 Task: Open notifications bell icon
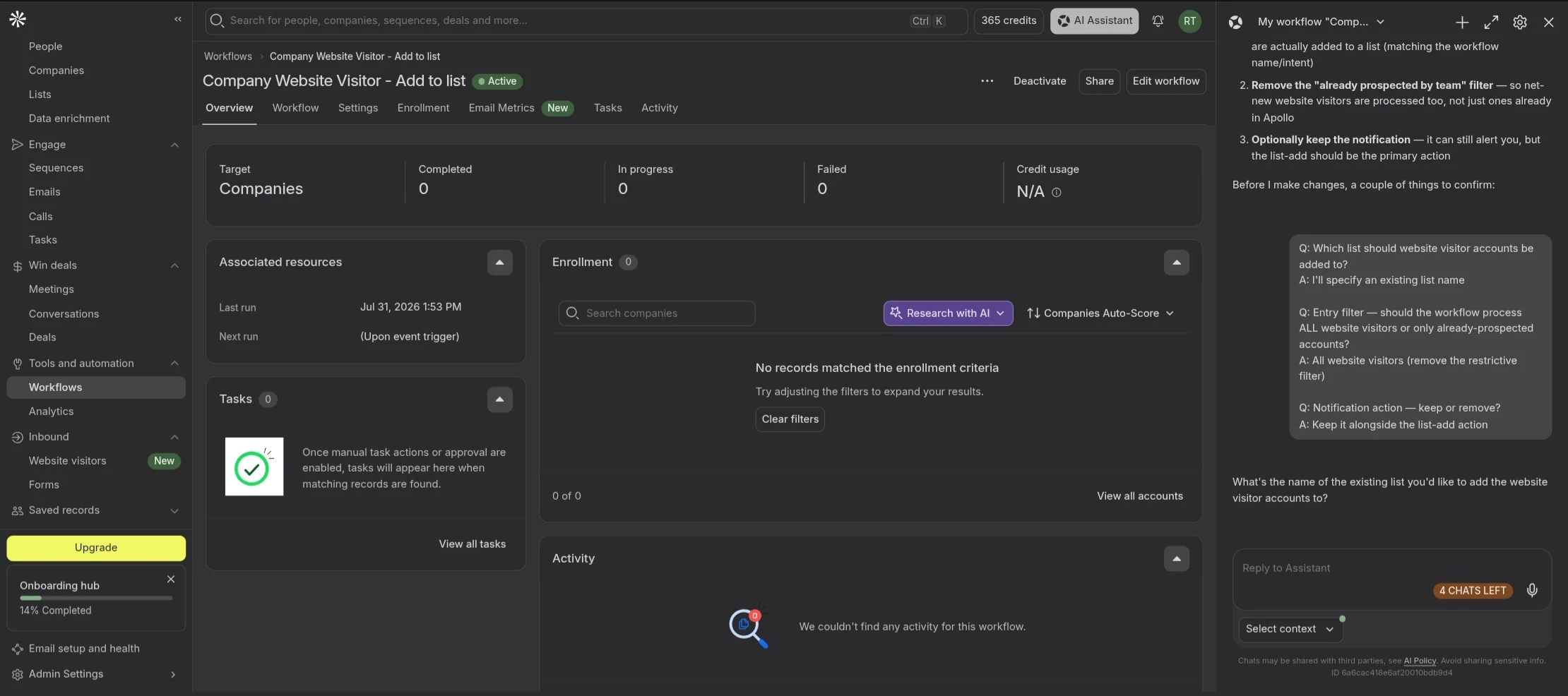tap(1158, 21)
